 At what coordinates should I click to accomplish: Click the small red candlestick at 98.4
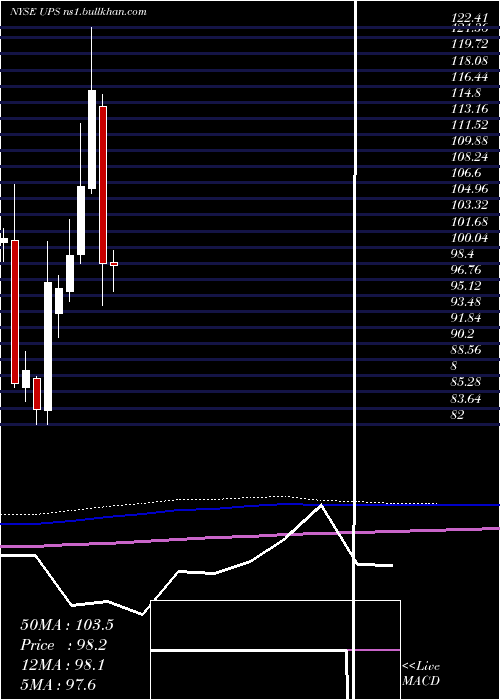(114, 264)
